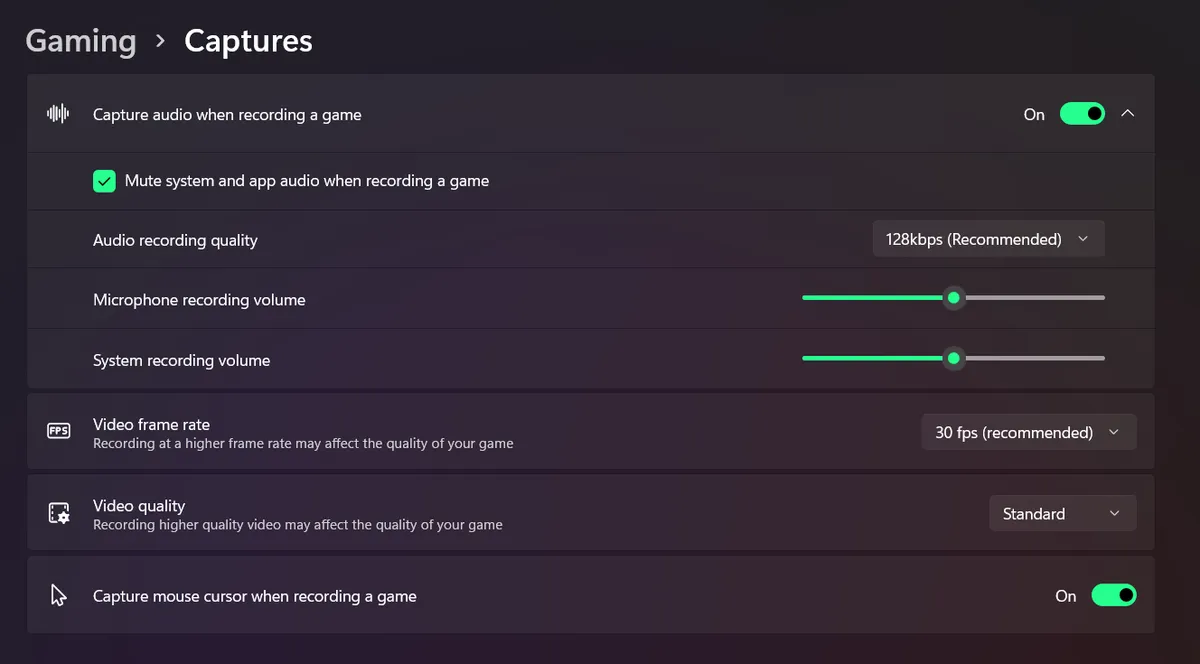Image resolution: width=1200 pixels, height=664 pixels.
Task: Go back to Gaming breadcrumb
Action: (81, 41)
